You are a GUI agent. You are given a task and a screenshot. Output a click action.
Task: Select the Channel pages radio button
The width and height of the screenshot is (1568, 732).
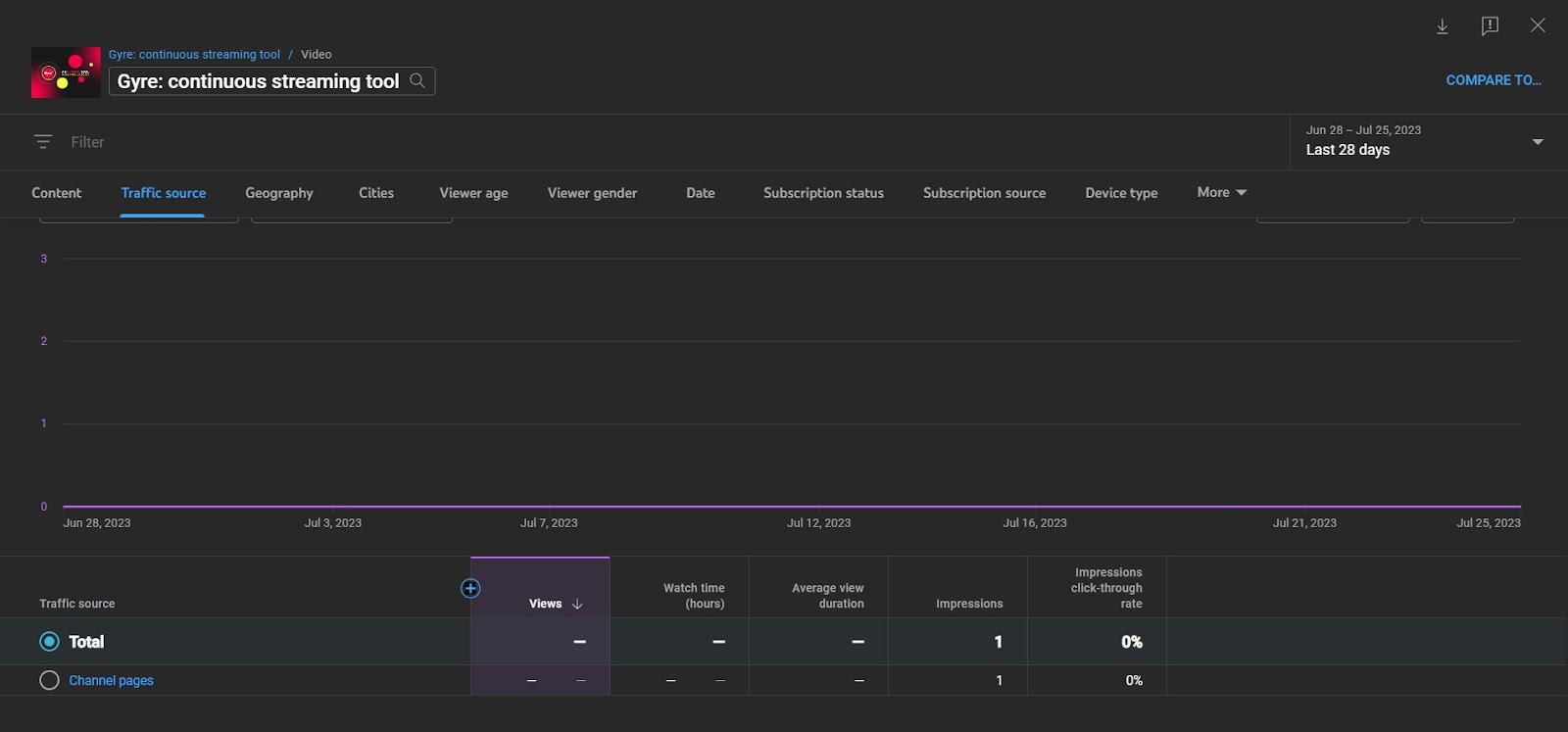(x=49, y=680)
